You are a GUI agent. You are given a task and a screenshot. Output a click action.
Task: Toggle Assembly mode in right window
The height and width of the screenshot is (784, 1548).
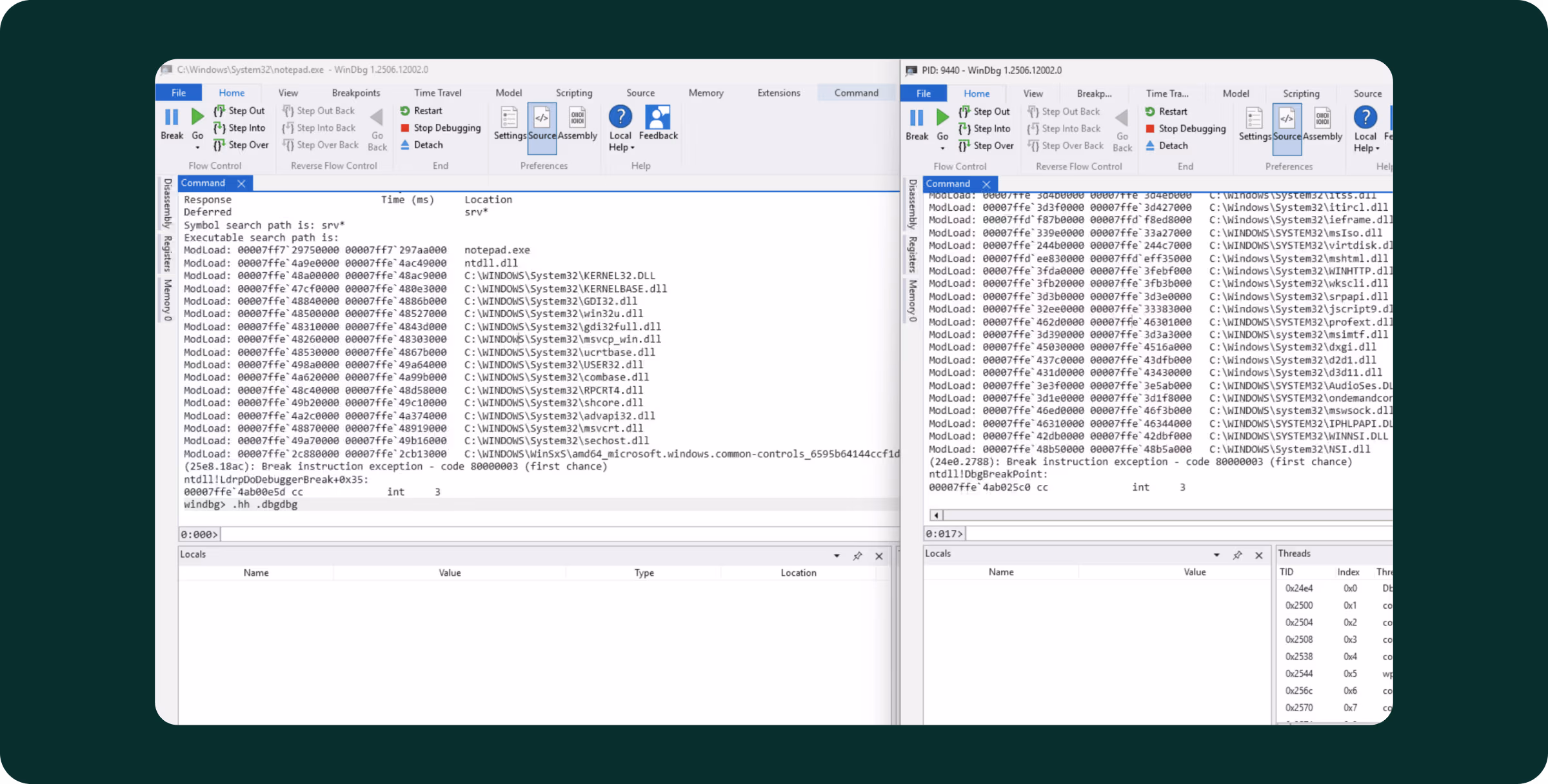tap(1322, 124)
